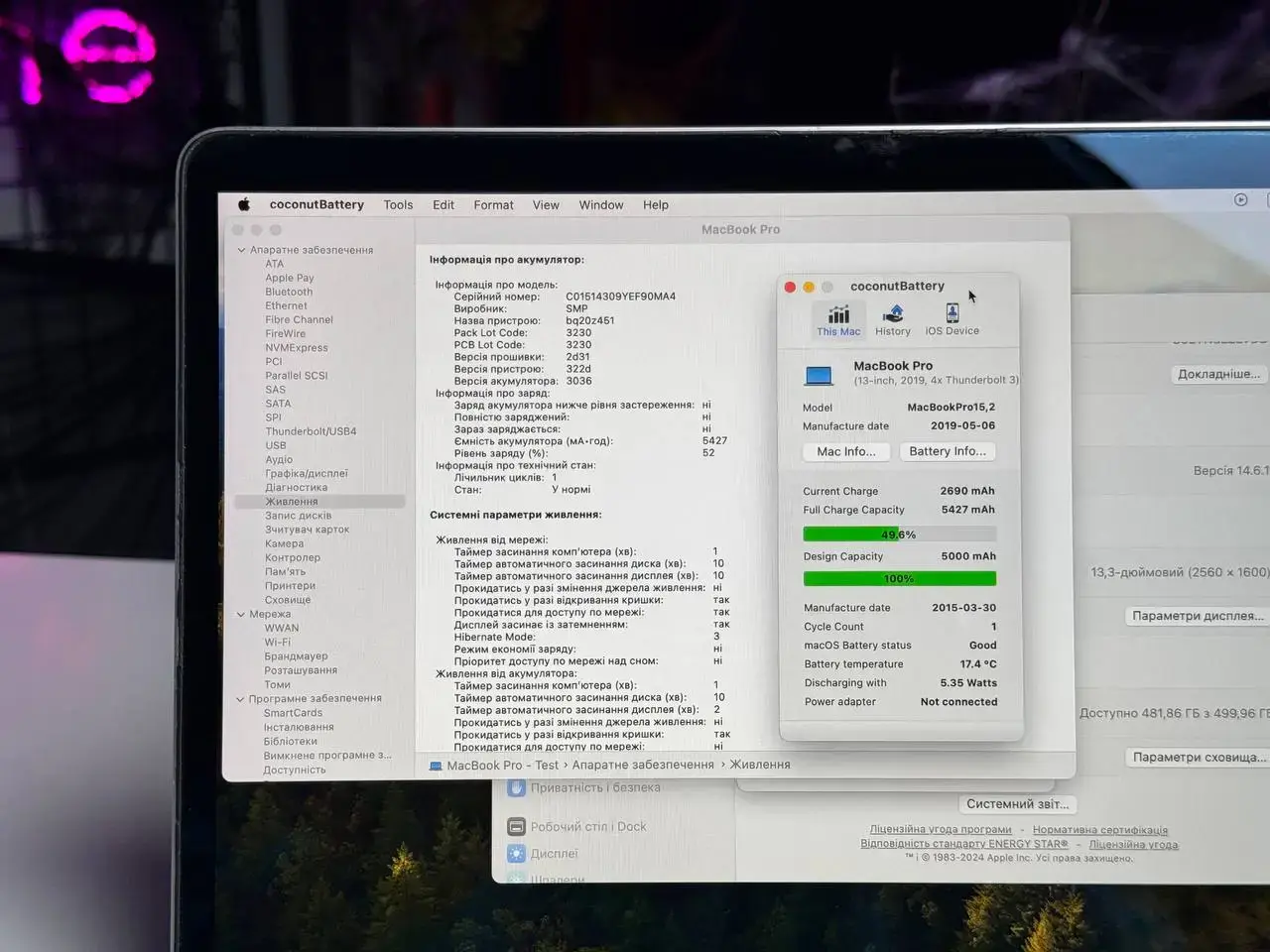Viewport: 1270px width, 952px height.
Task: Click the menu bar play status icon
Action: [x=1240, y=199]
